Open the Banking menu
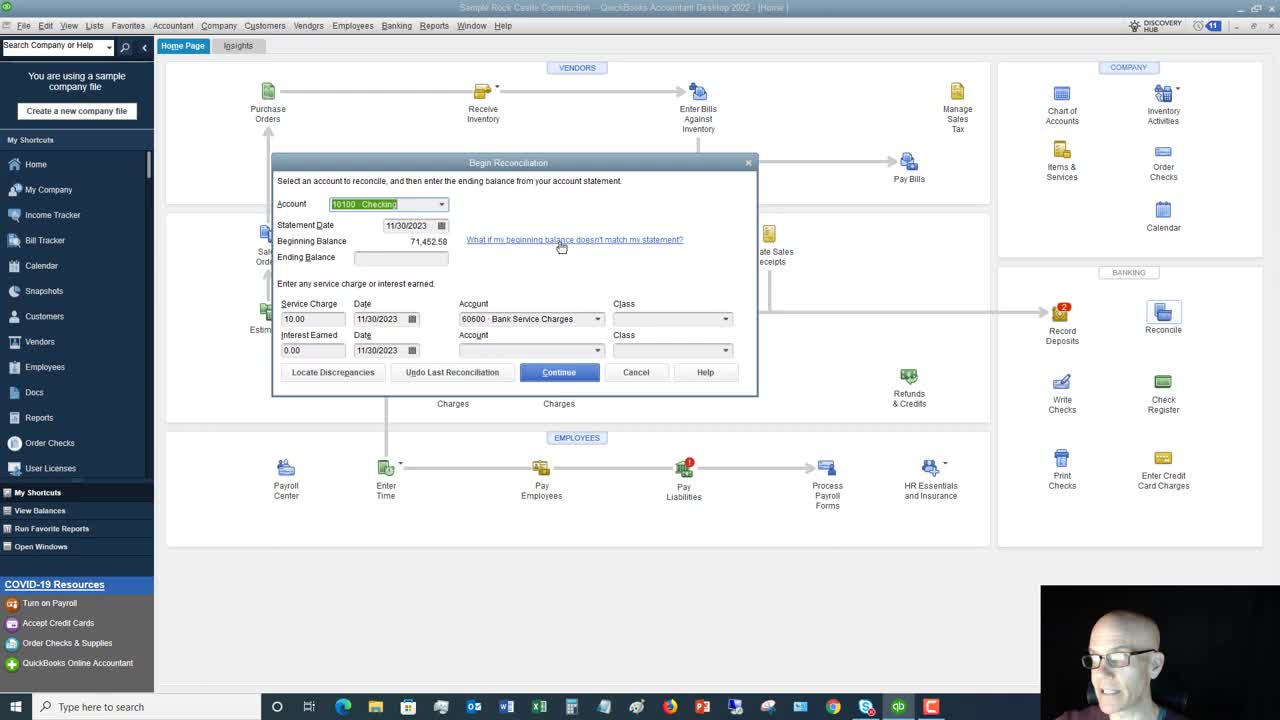Viewport: 1280px width, 720px height. pos(396,26)
